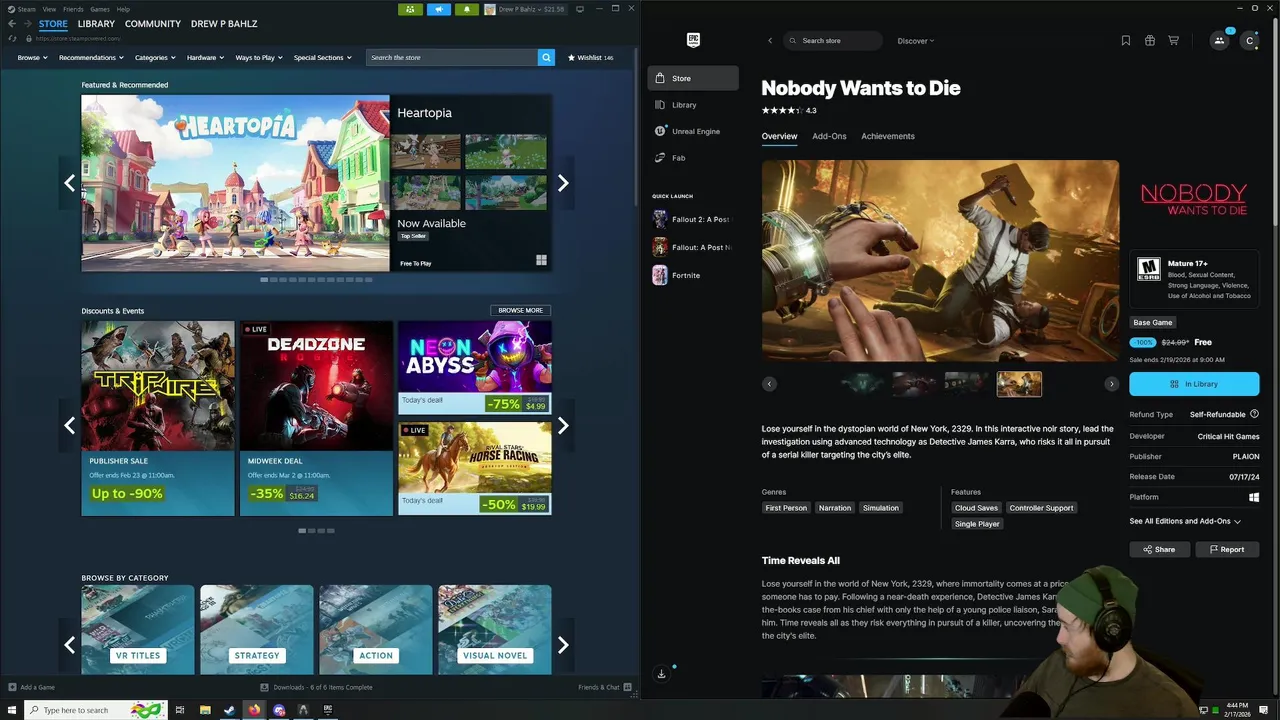The image size is (1280, 720).
Task: Expand Steam Recommendations dropdown
Action: (x=91, y=58)
